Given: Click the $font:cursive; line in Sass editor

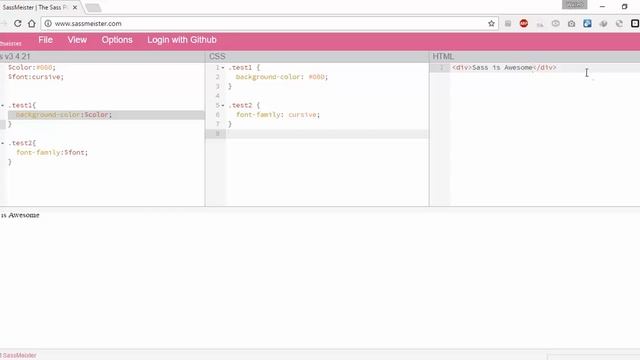Looking at the screenshot, I should [36, 77].
